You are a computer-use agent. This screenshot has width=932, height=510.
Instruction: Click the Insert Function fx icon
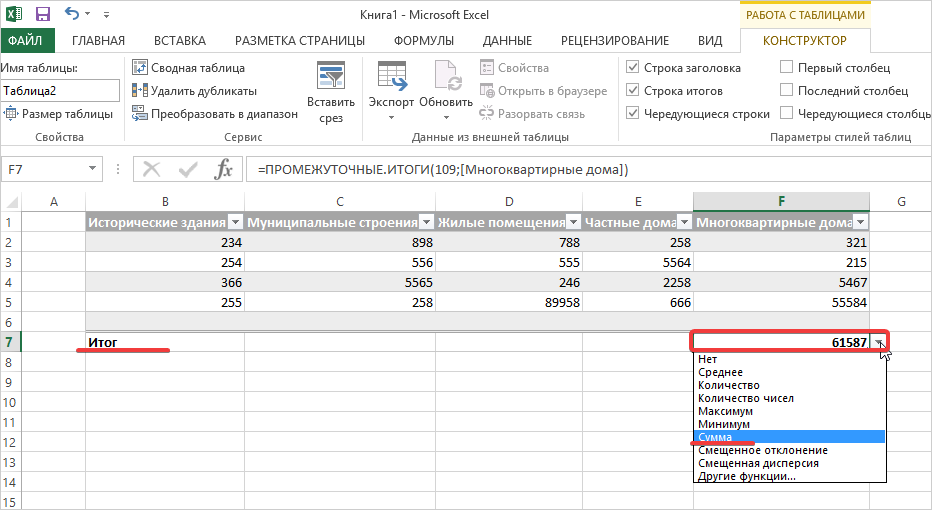pos(225,170)
